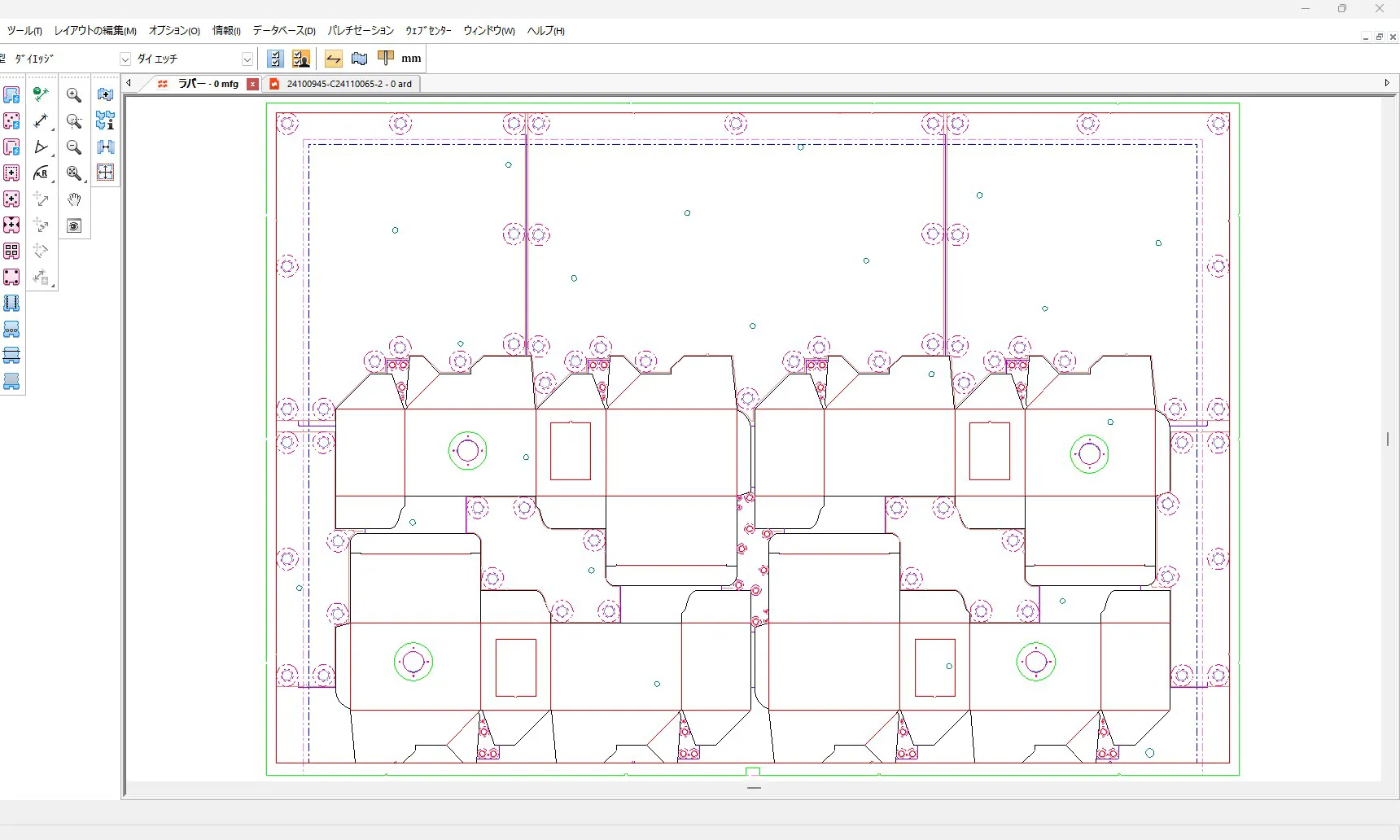Close the ラバー - 0 mfg tab
The width and height of the screenshot is (1400, 840).
point(253,84)
